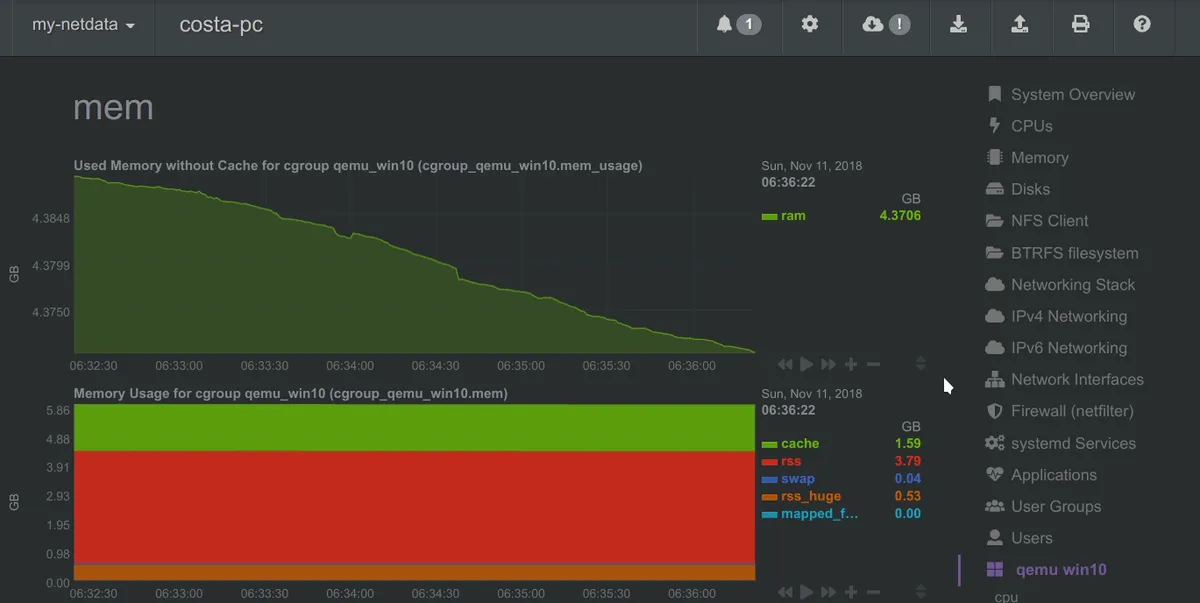Click inside the Memory Usage stacked chart

pyautogui.click(x=410, y=500)
